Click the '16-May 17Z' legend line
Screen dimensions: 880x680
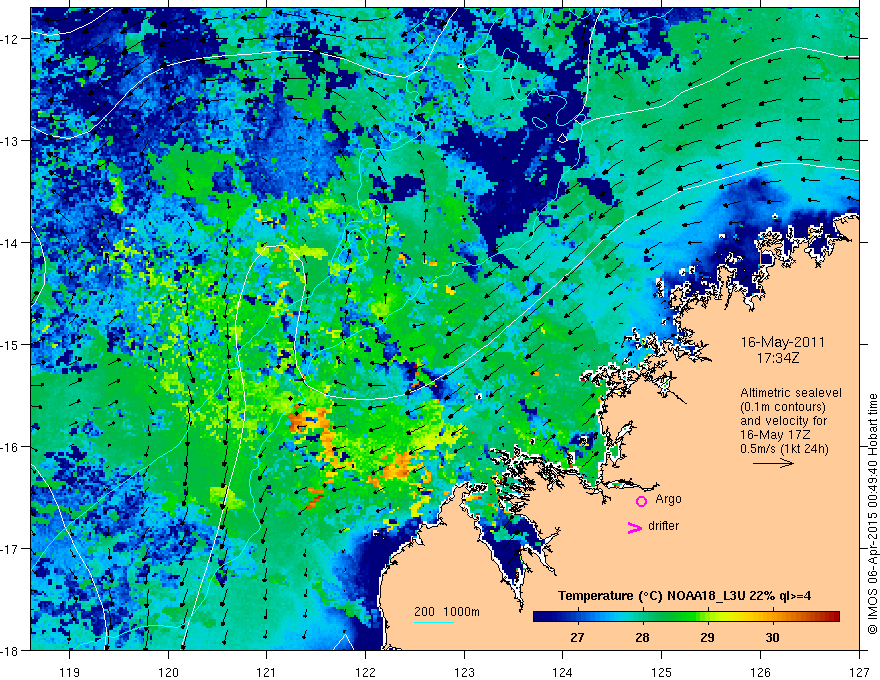[775, 435]
